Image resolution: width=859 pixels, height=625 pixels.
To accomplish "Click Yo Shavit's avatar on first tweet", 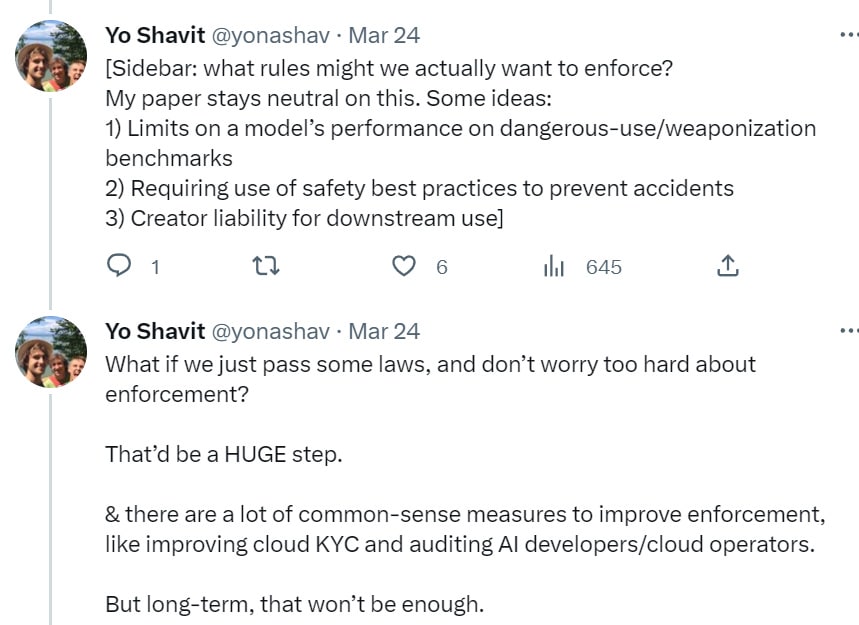I will [50, 56].
